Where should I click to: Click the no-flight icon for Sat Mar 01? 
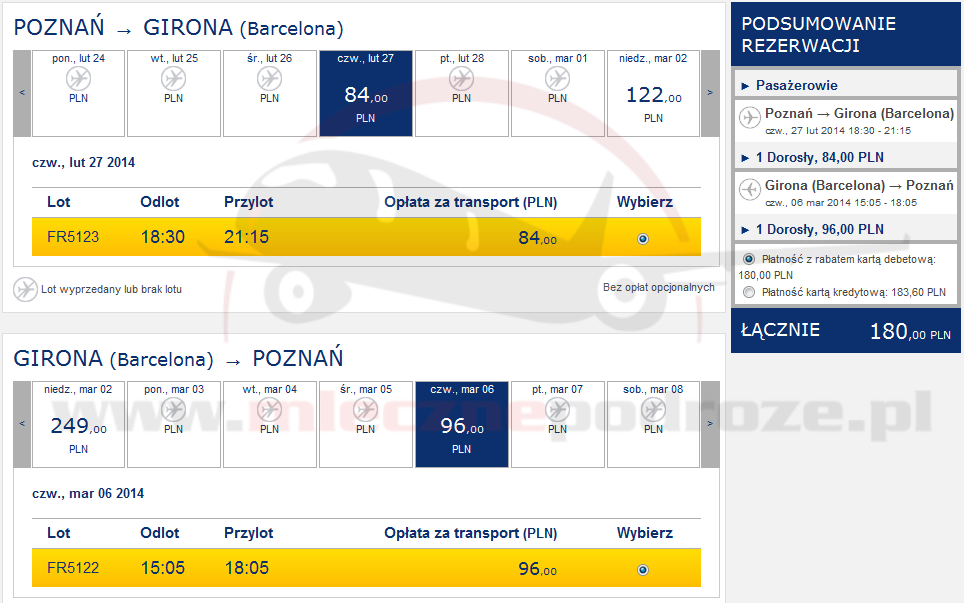pos(557,78)
